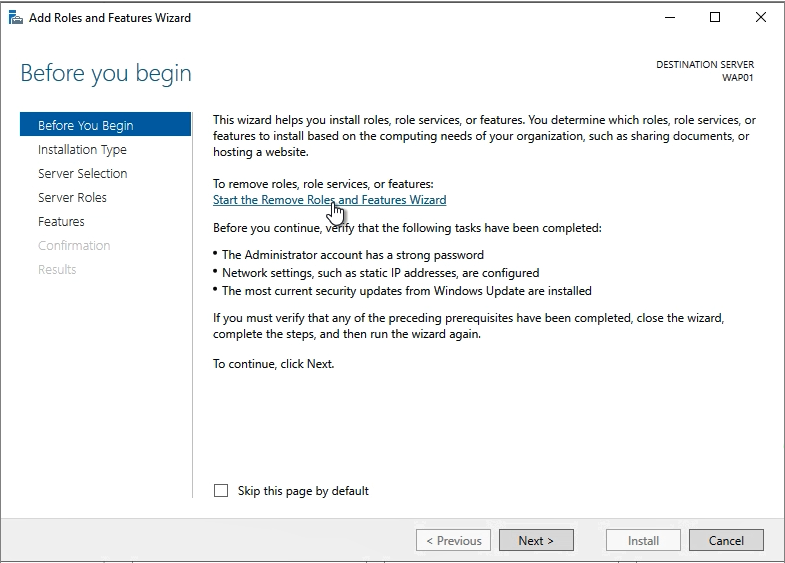
Task: Go to the Installation Type step
Action: click(82, 150)
